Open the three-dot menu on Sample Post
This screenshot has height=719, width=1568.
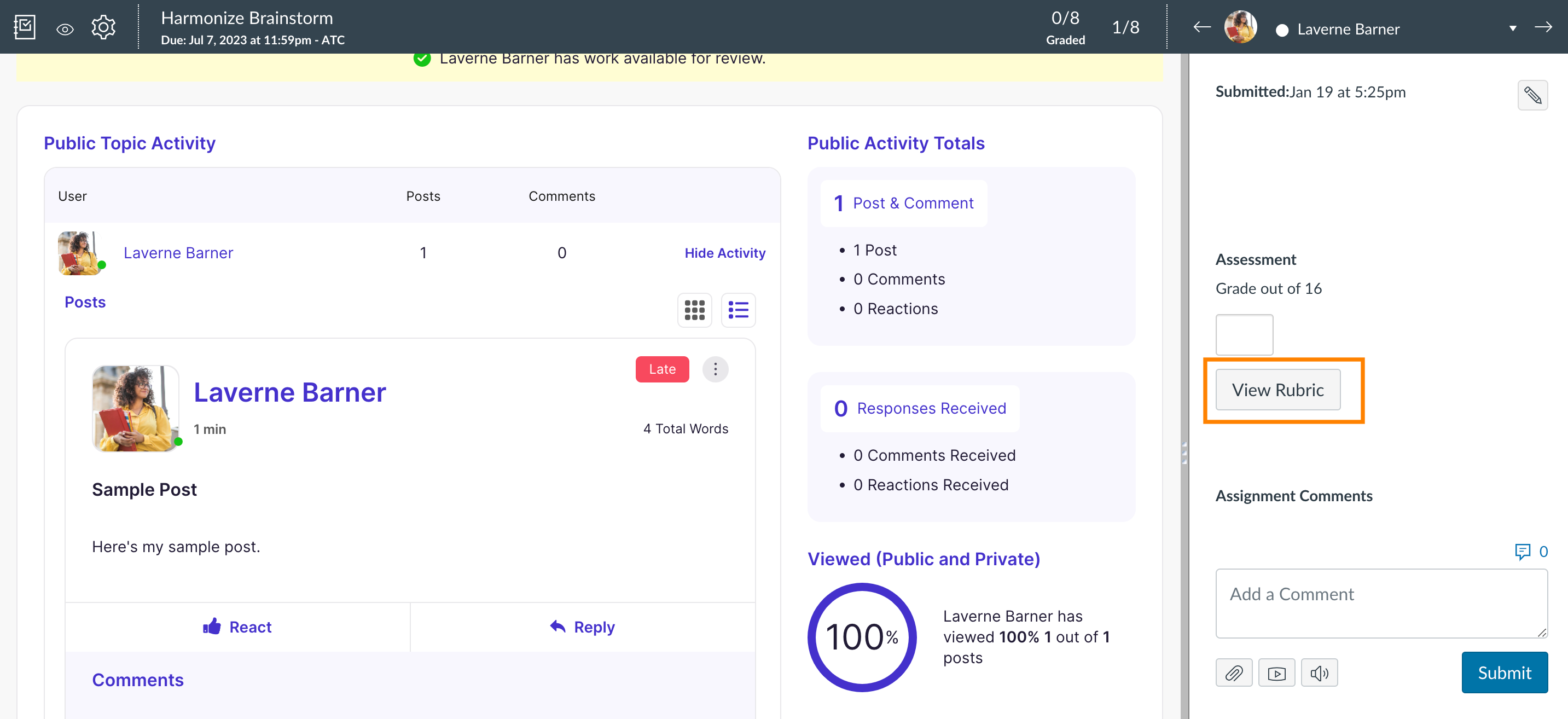(x=715, y=369)
